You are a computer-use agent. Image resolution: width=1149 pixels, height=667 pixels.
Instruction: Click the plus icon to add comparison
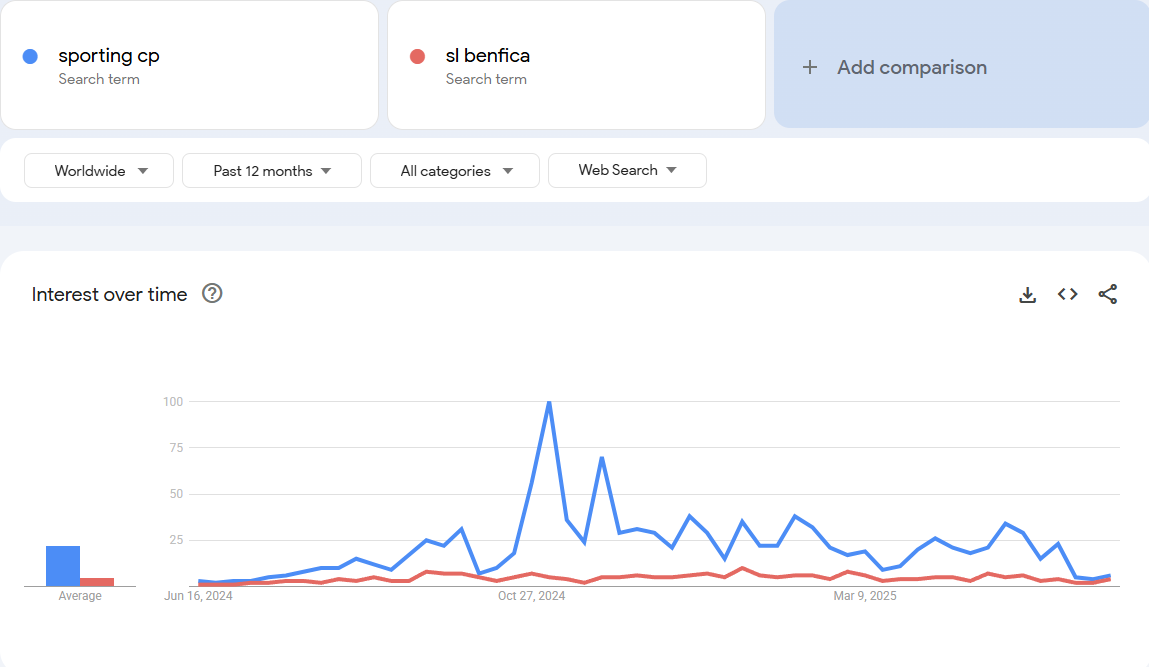810,67
